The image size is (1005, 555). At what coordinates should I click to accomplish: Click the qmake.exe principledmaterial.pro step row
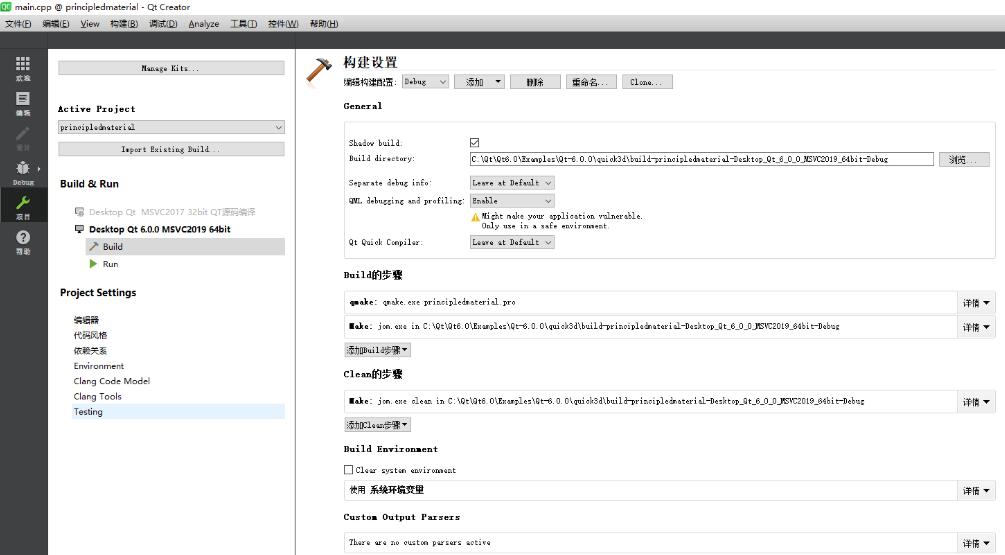[x=651, y=302]
